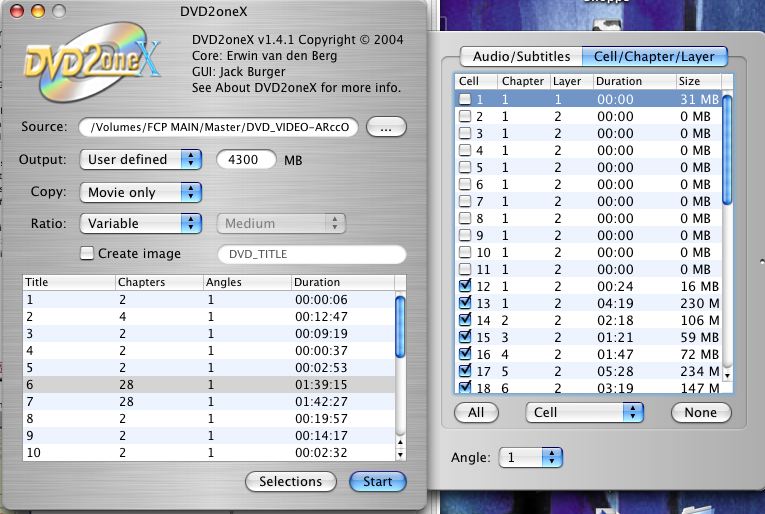Image resolution: width=765 pixels, height=514 pixels.
Task: Click the title list Duration column header
Action: (x=343, y=282)
